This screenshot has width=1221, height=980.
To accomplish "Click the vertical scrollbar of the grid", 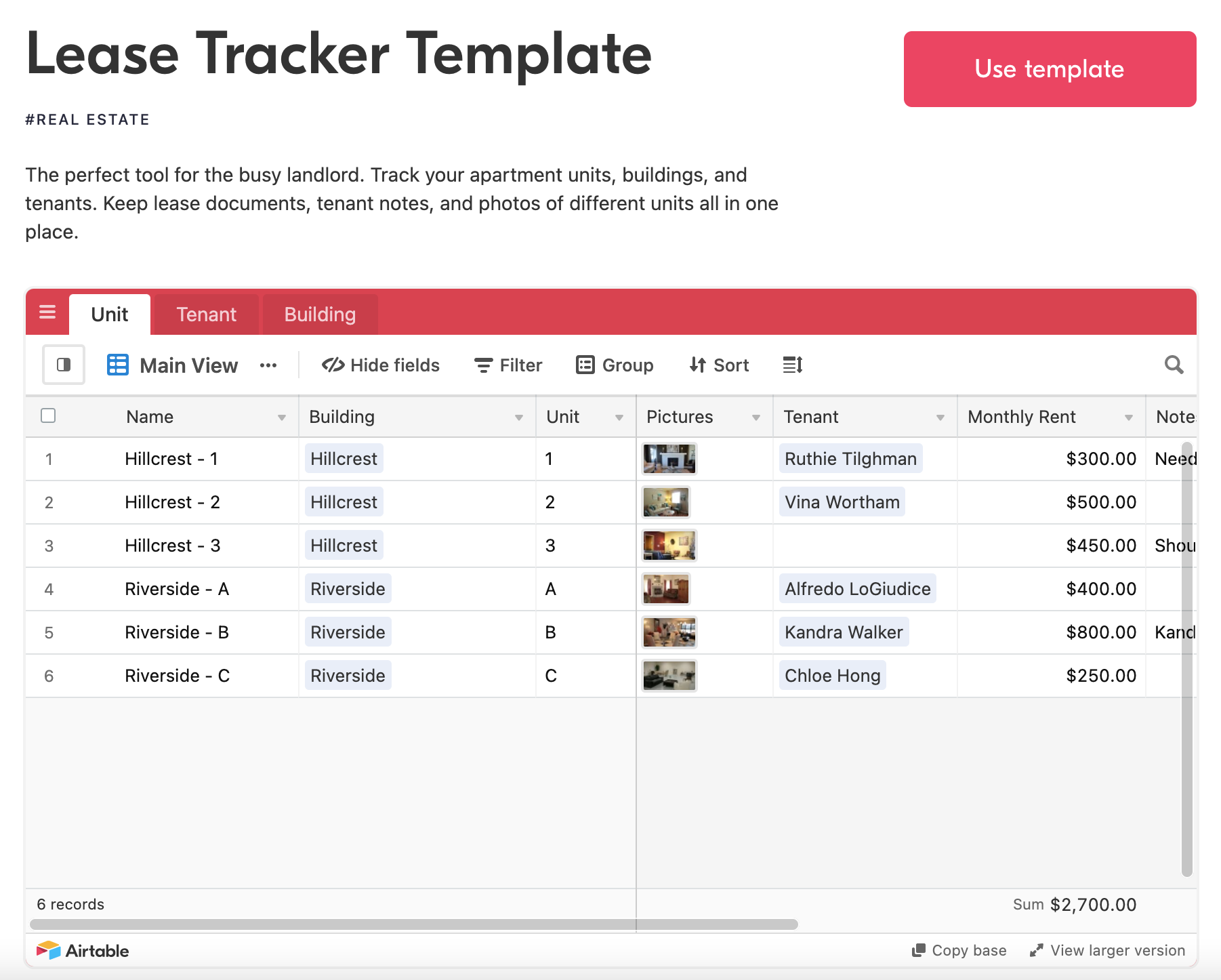I will [x=1186, y=659].
